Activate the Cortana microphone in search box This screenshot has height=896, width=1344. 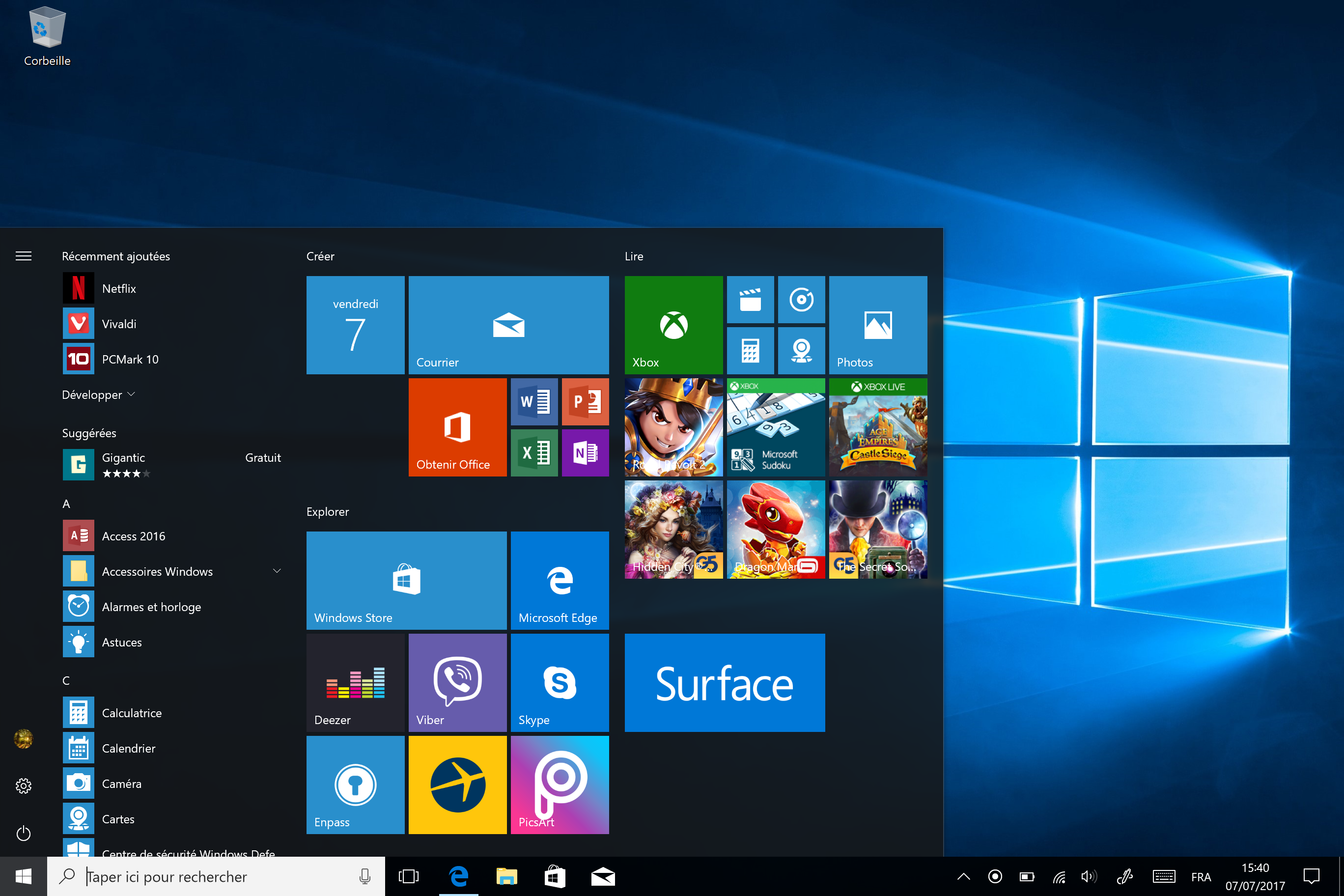(x=364, y=876)
